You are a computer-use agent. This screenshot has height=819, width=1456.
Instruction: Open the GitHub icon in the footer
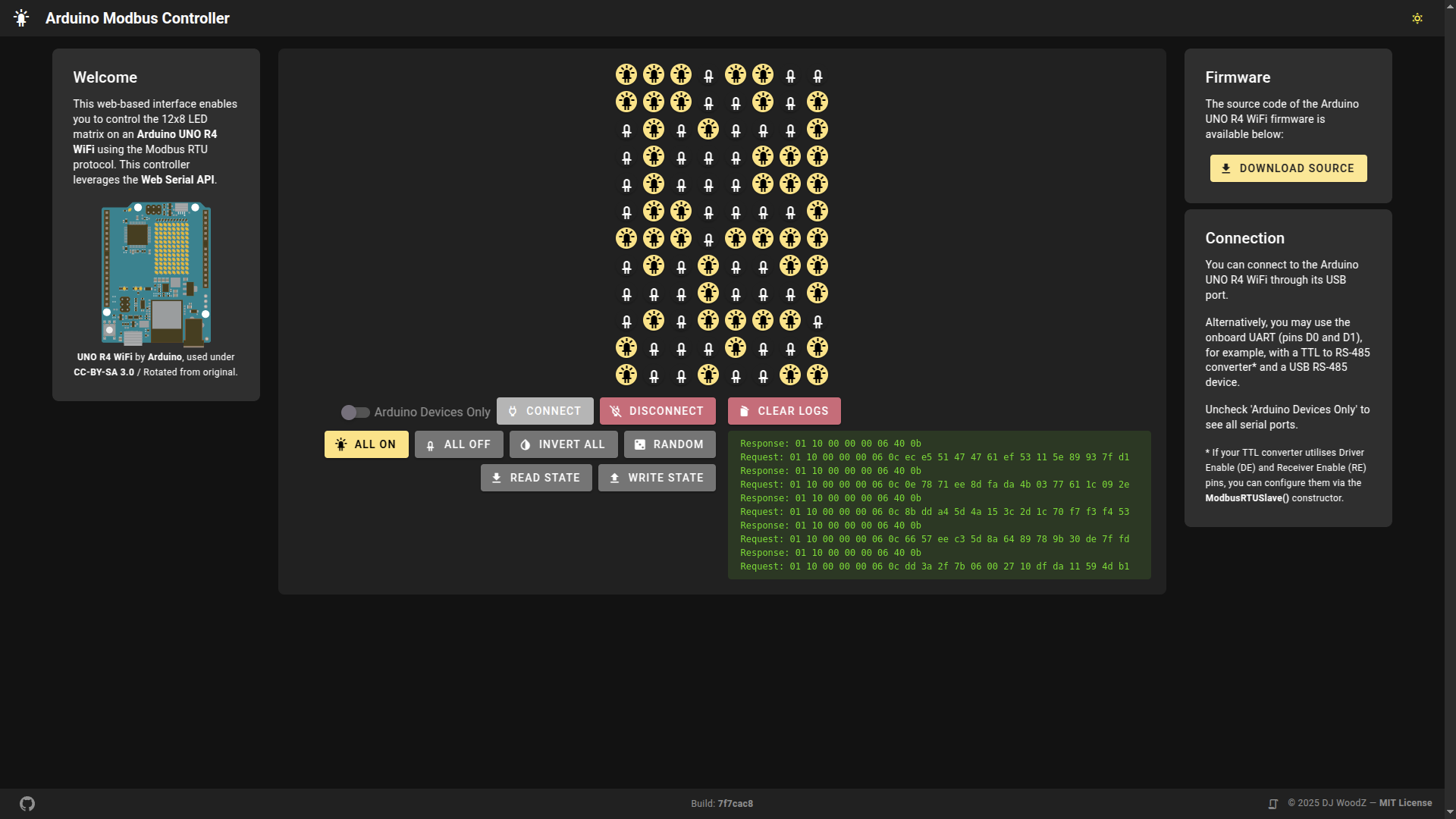tap(27, 802)
